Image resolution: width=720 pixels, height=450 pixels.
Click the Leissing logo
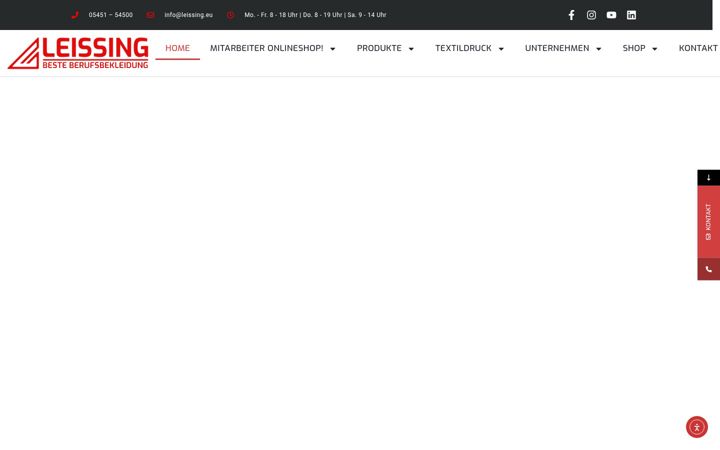(x=78, y=53)
